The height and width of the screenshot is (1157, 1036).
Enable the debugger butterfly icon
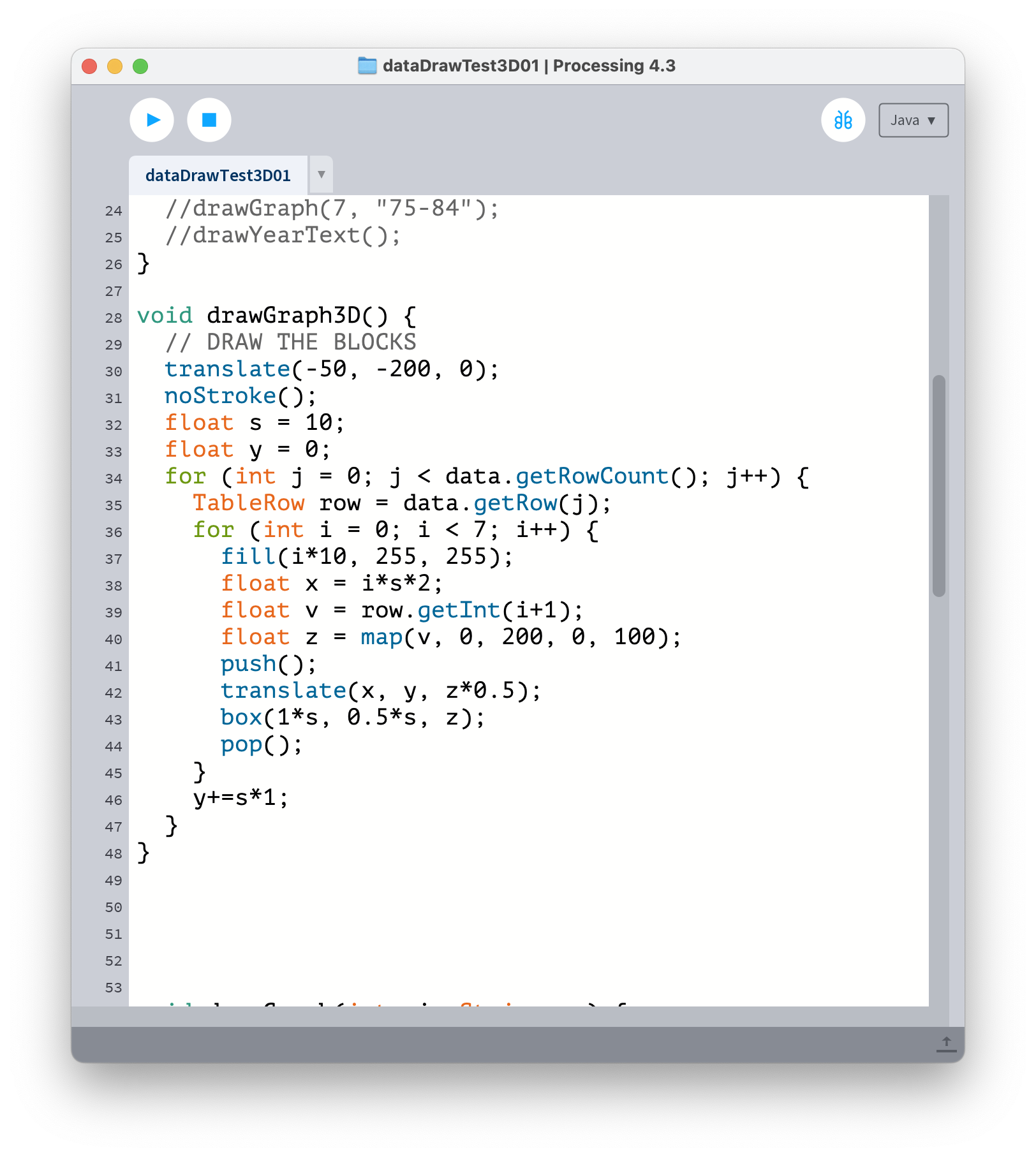[843, 120]
